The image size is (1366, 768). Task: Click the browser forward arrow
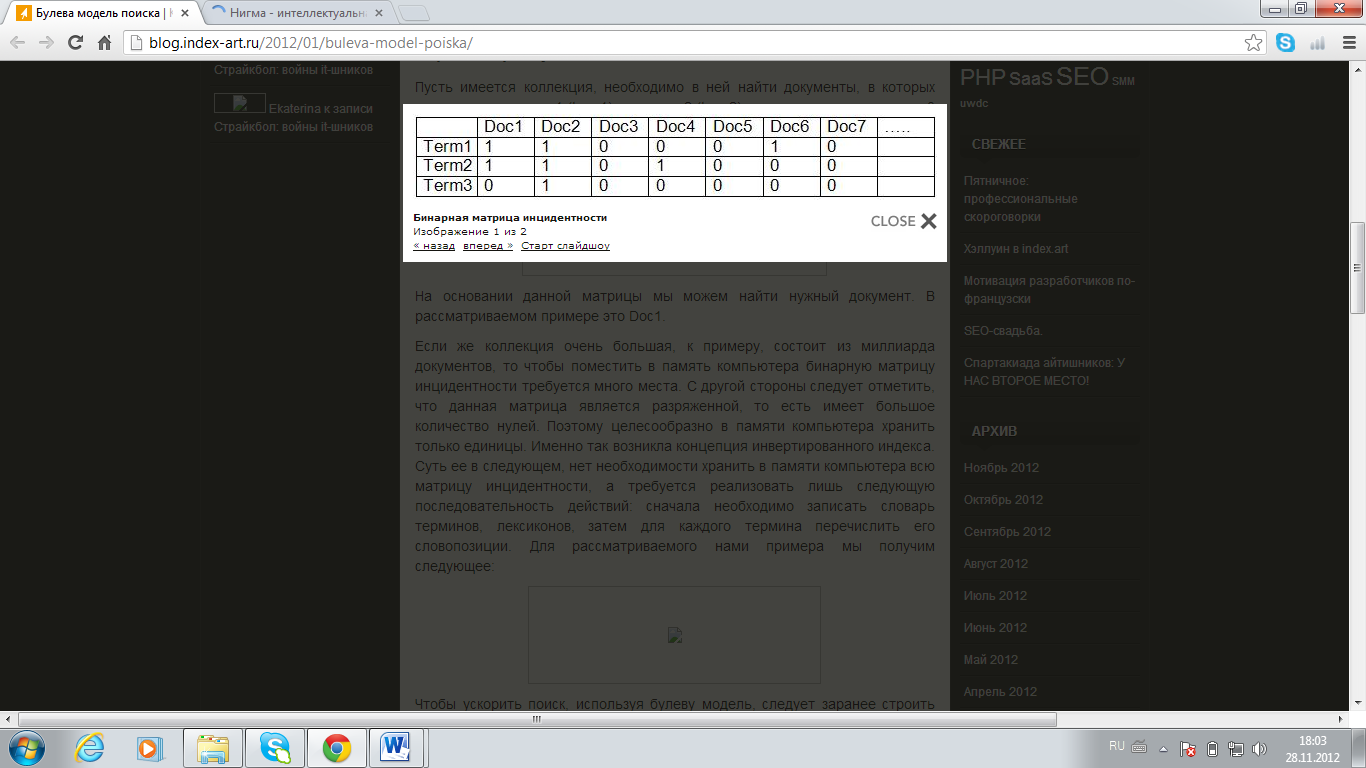(46, 43)
